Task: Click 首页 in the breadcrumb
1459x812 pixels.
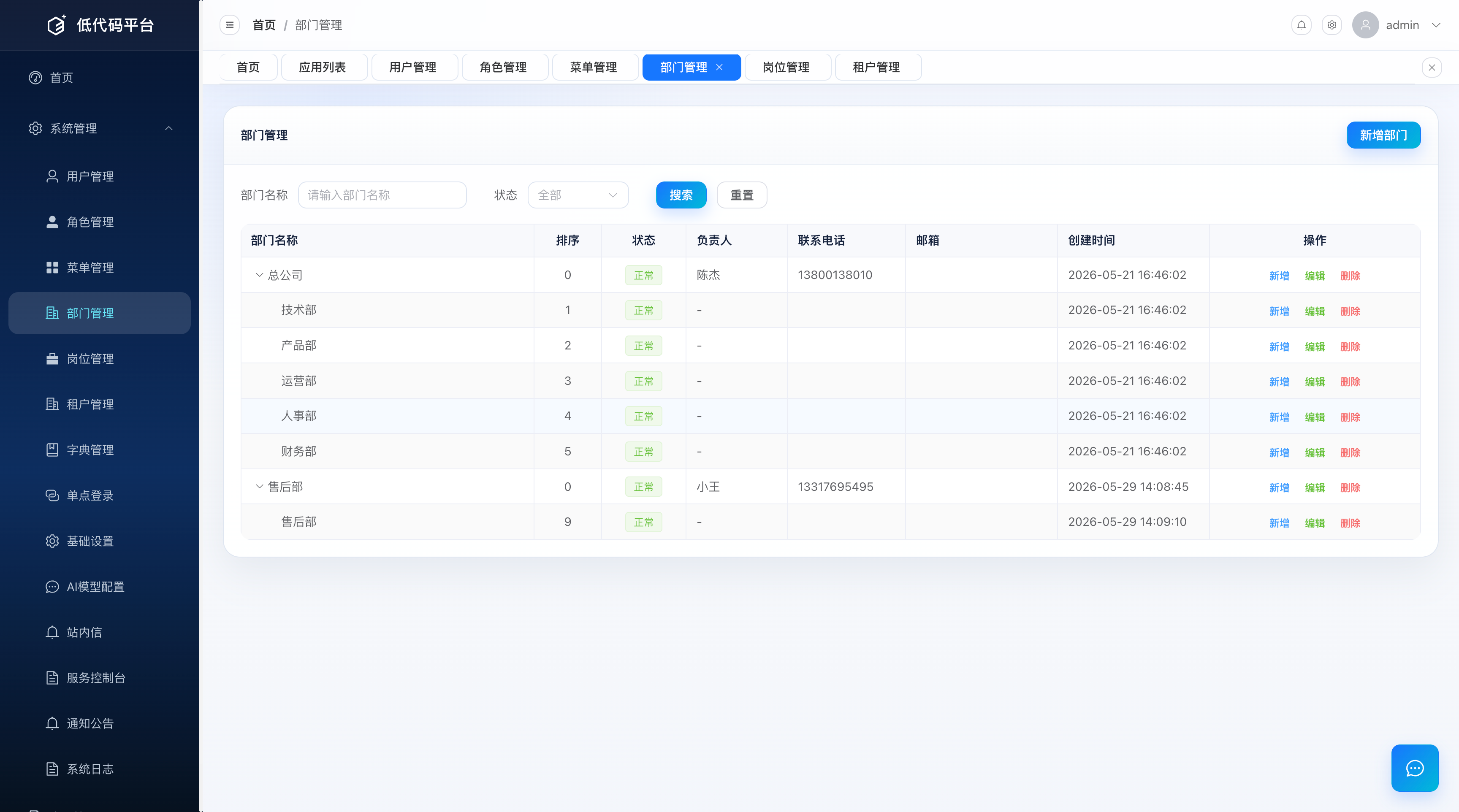Action: (264, 25)
